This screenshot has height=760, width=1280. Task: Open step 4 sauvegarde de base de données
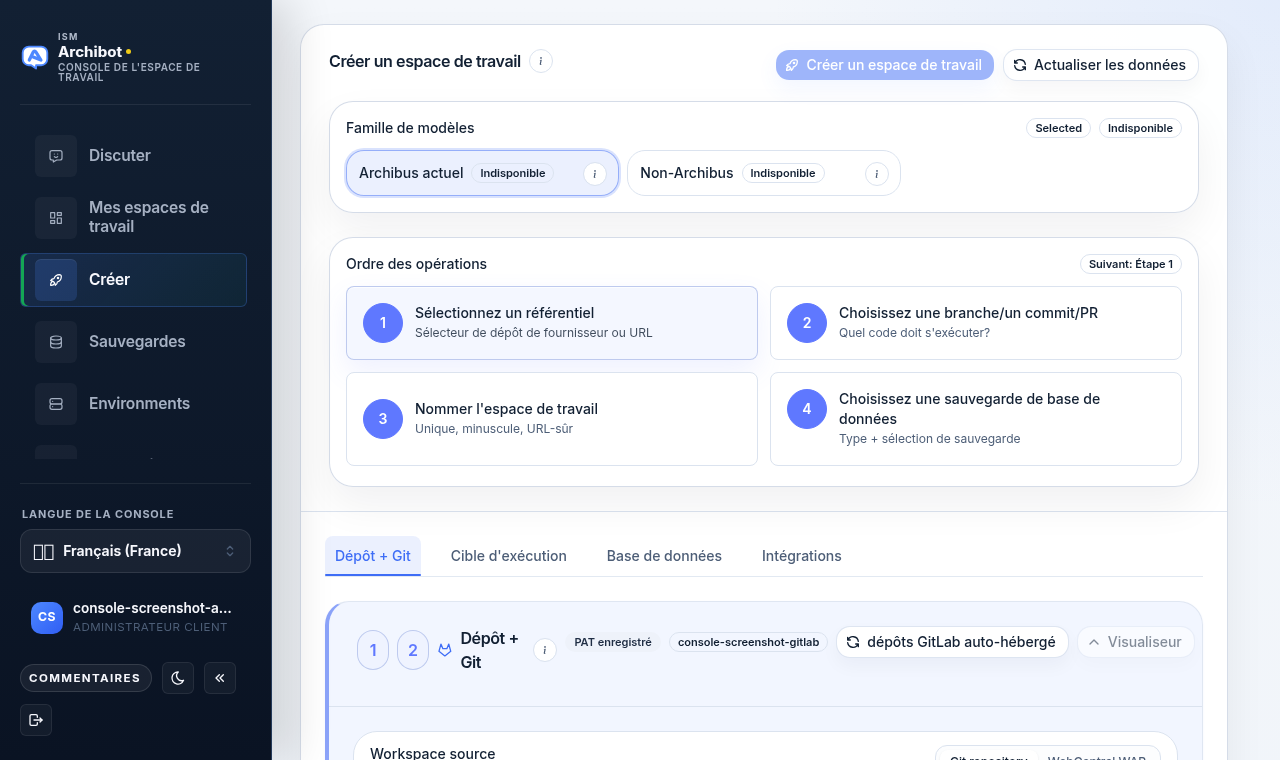(x=976, y=419)
